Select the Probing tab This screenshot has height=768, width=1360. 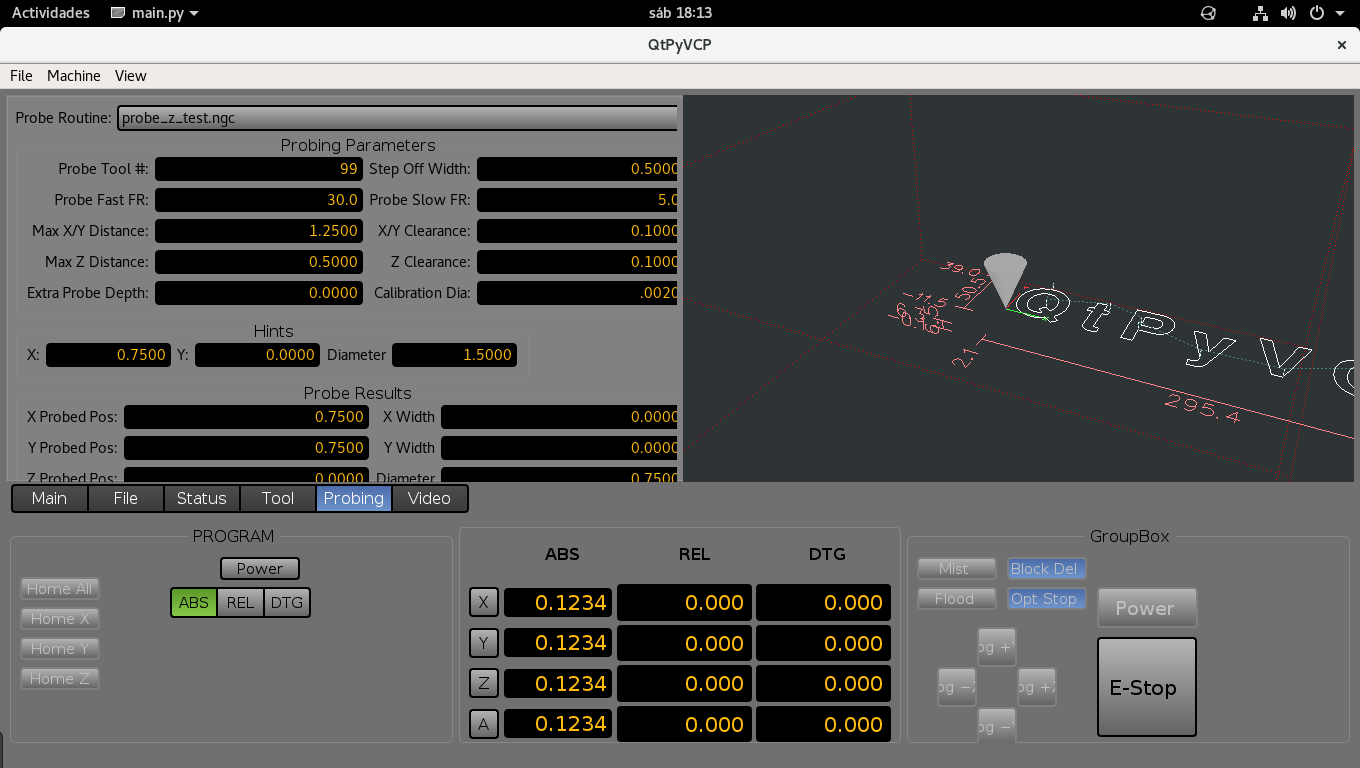(354, 498)
